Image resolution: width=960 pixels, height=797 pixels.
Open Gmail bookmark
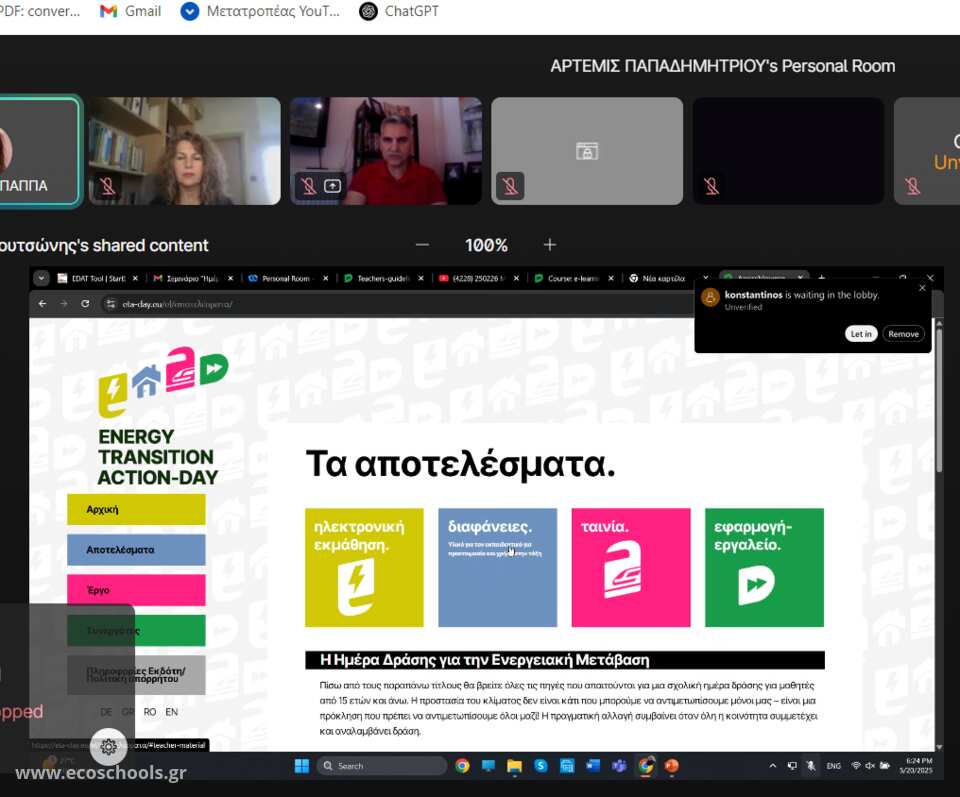[130, 11]
